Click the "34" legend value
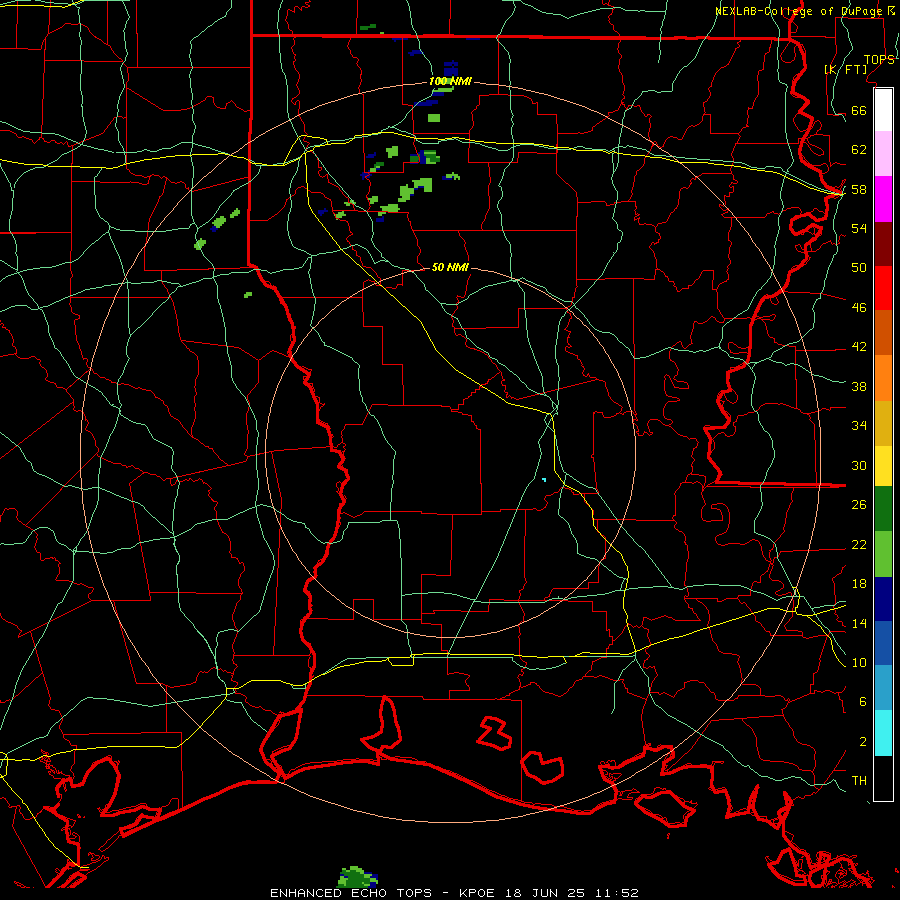Screen dimensions: 900x900 [x=859, y=426]
